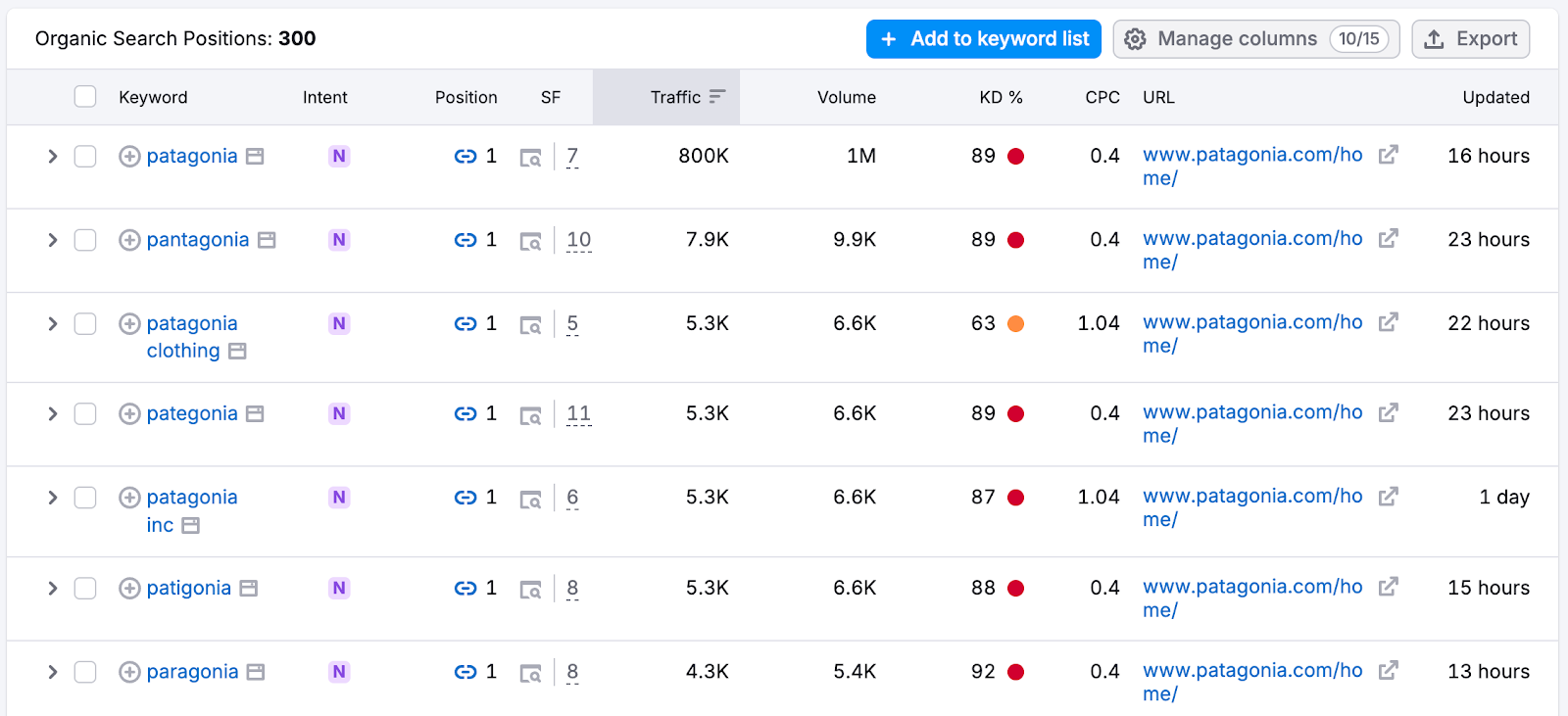
Task: Open the pantagonia keyword link
Action: point(198,240)
